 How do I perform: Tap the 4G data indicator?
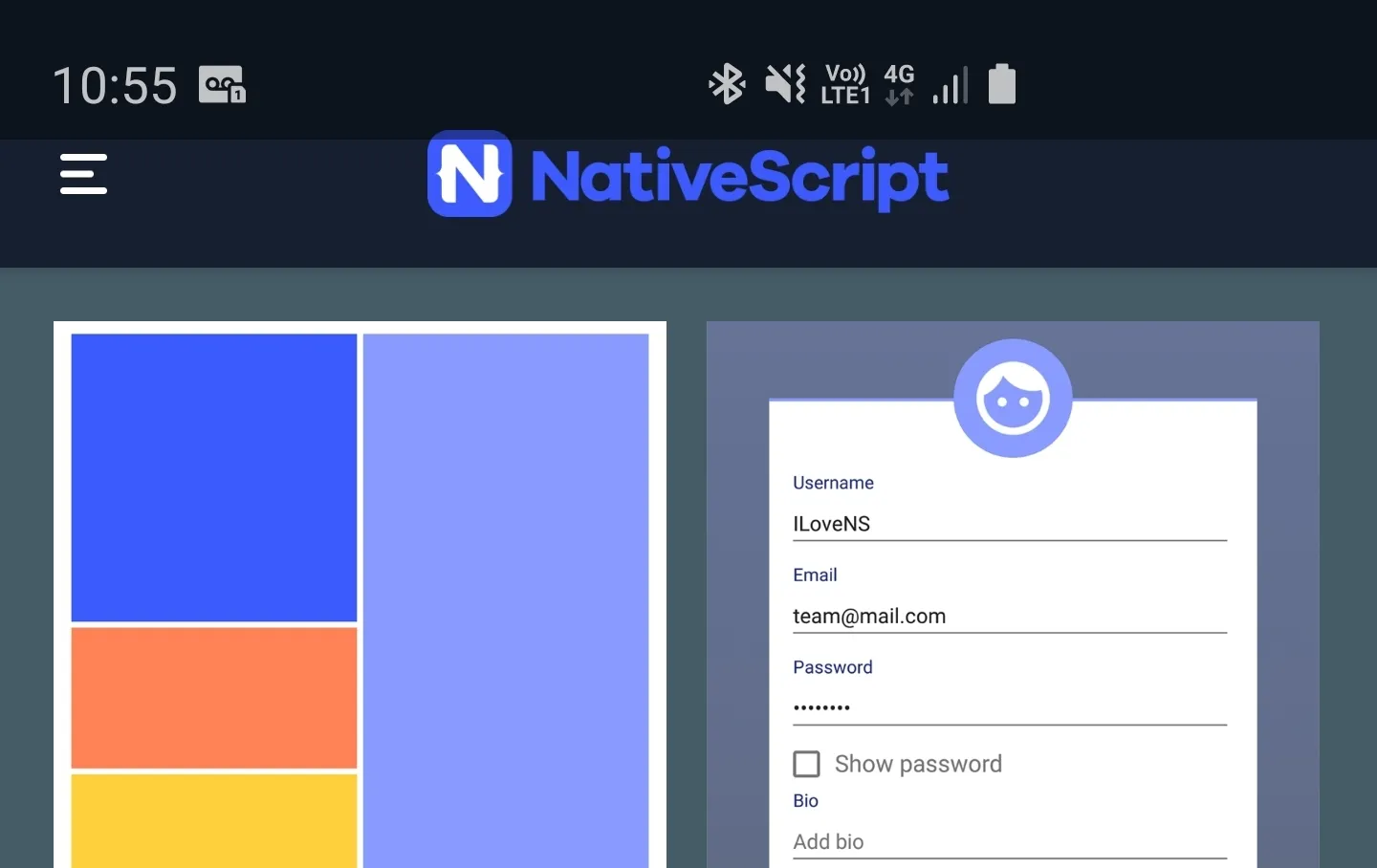(x=899, y=84)
